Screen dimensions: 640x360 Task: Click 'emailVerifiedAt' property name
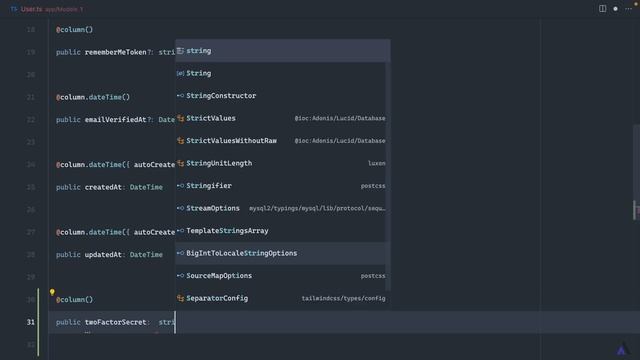pos(116,120)
